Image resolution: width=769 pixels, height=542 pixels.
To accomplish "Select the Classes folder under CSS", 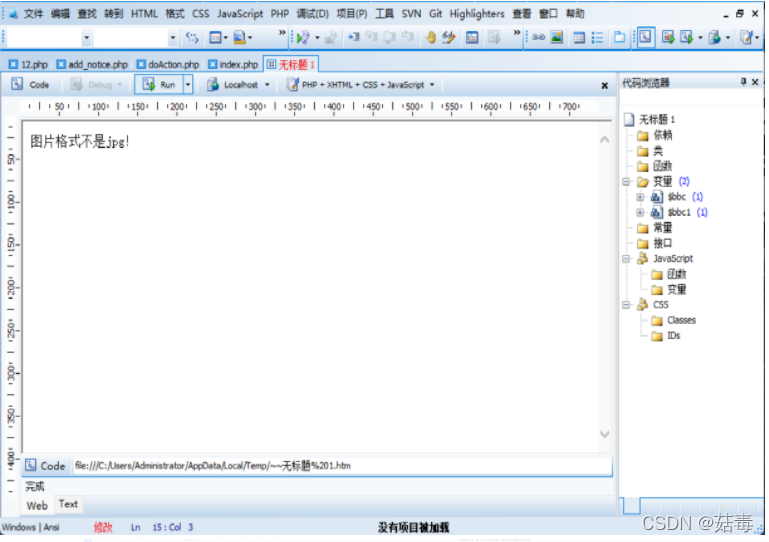I will coord(673,320).
